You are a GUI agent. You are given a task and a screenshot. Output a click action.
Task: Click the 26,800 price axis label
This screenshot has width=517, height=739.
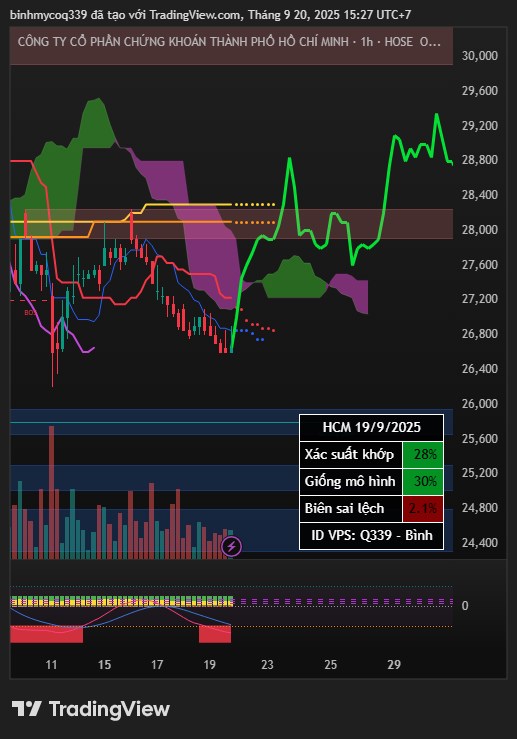(479, 334)
